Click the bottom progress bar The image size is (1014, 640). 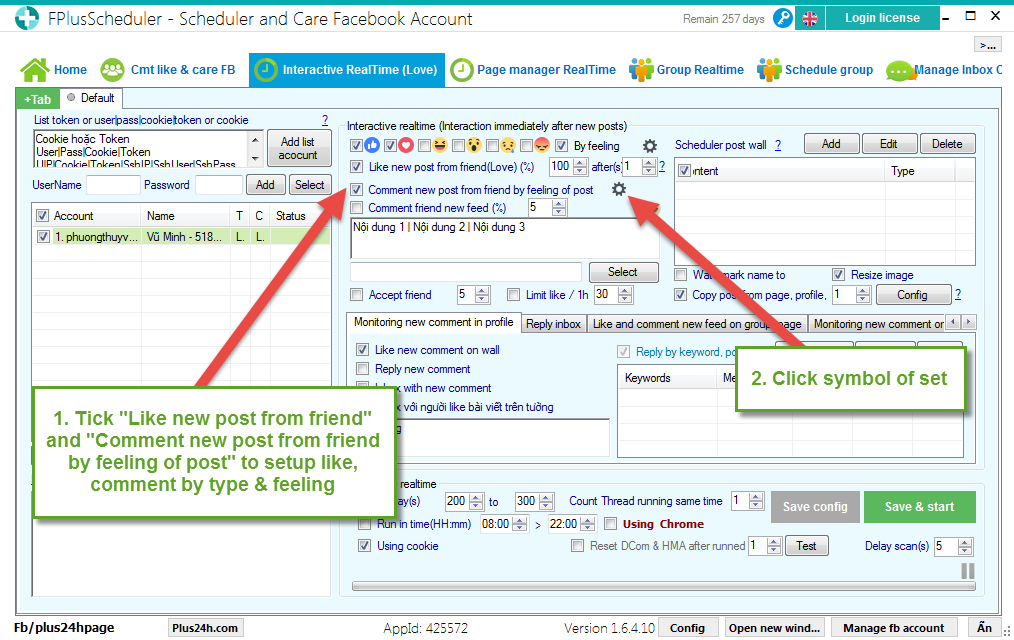(663, 586)
